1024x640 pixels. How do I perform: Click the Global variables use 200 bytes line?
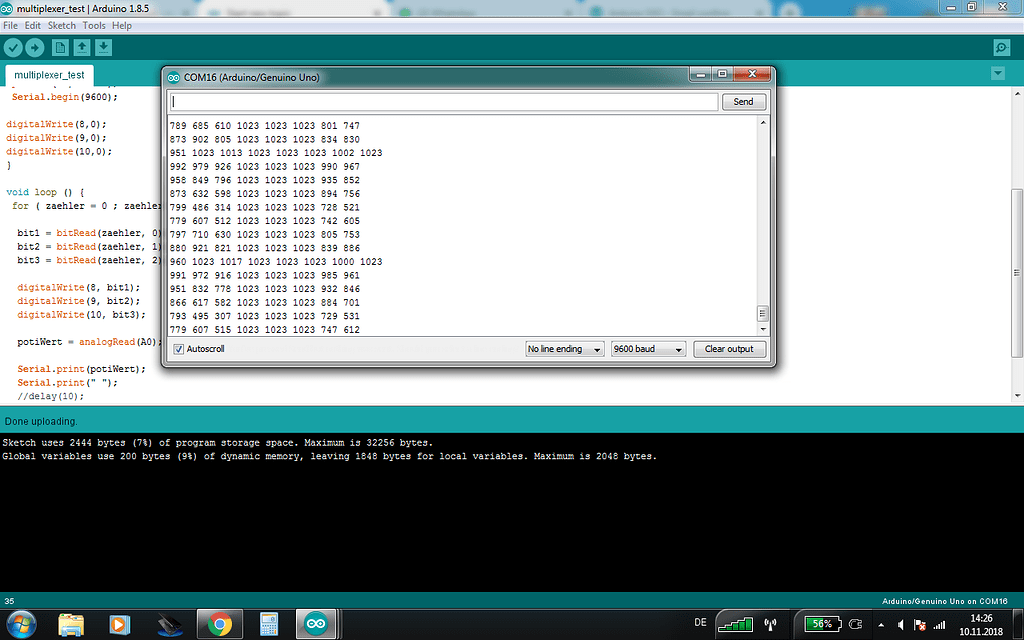pos(329,456)
